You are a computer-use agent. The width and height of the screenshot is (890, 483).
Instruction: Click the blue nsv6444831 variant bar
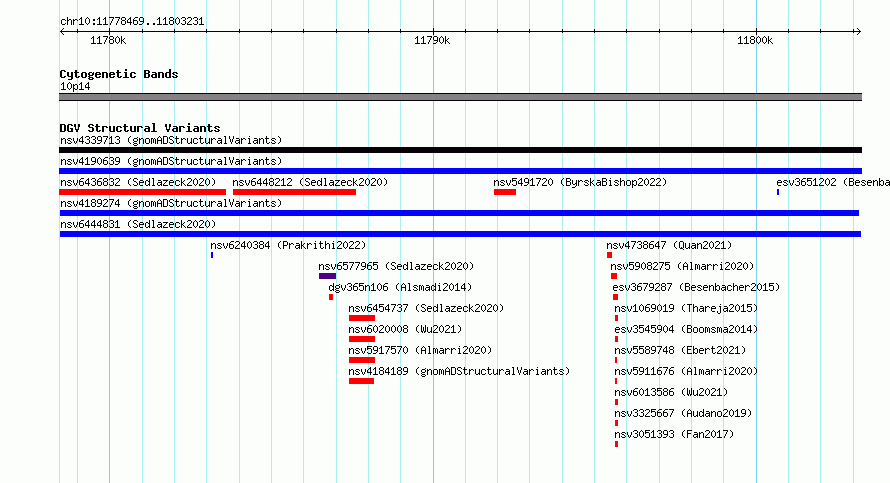point(460,234)
